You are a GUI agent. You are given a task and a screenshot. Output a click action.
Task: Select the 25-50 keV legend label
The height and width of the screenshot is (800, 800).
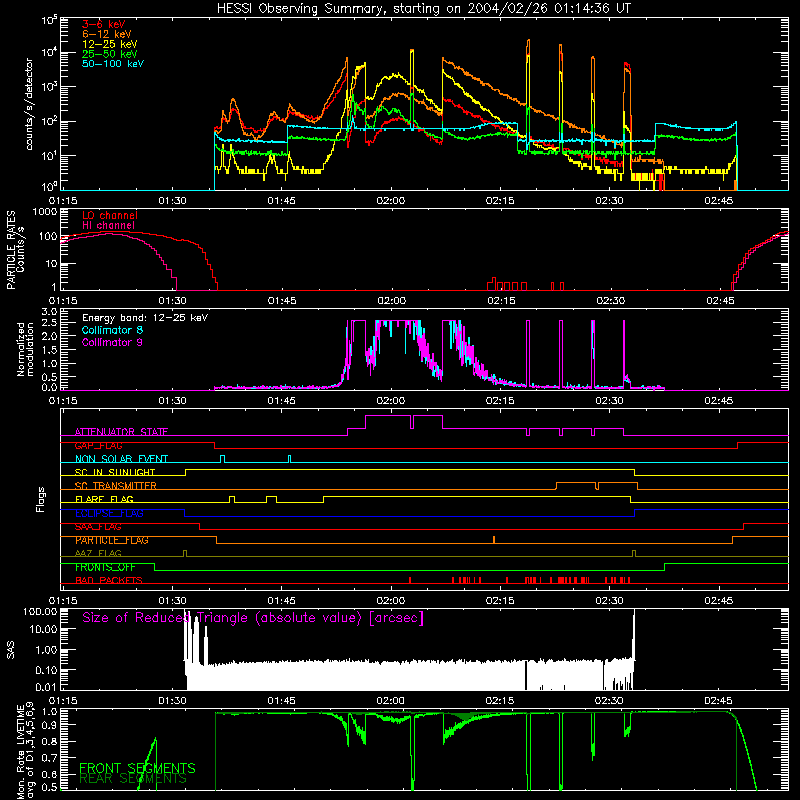[109, 54]
